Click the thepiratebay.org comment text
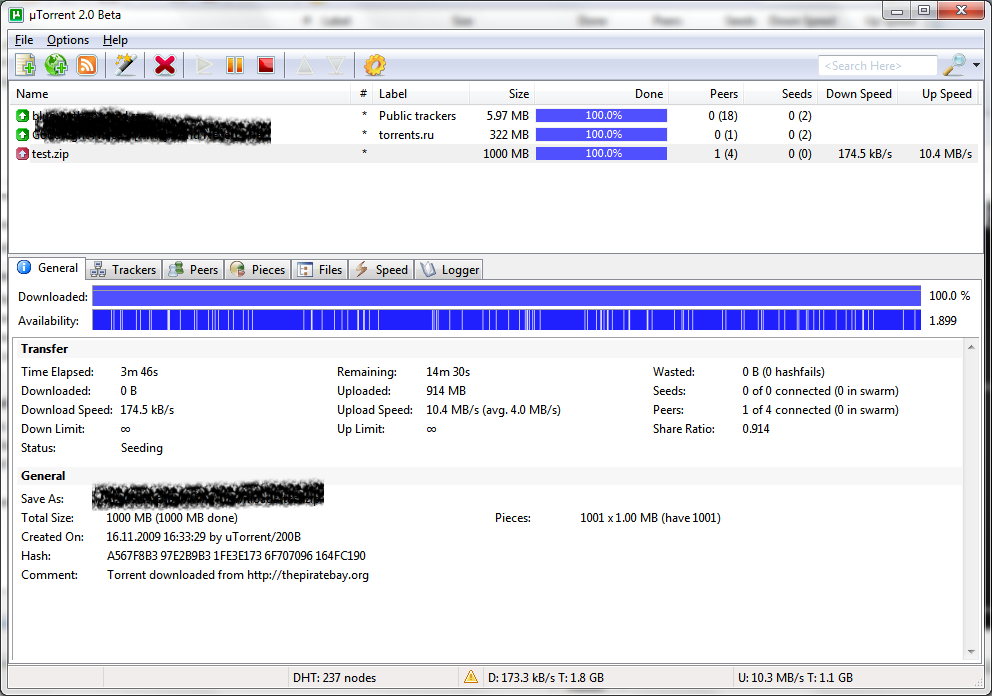This screenshot has width=992, height=696. tap(238, 575)
